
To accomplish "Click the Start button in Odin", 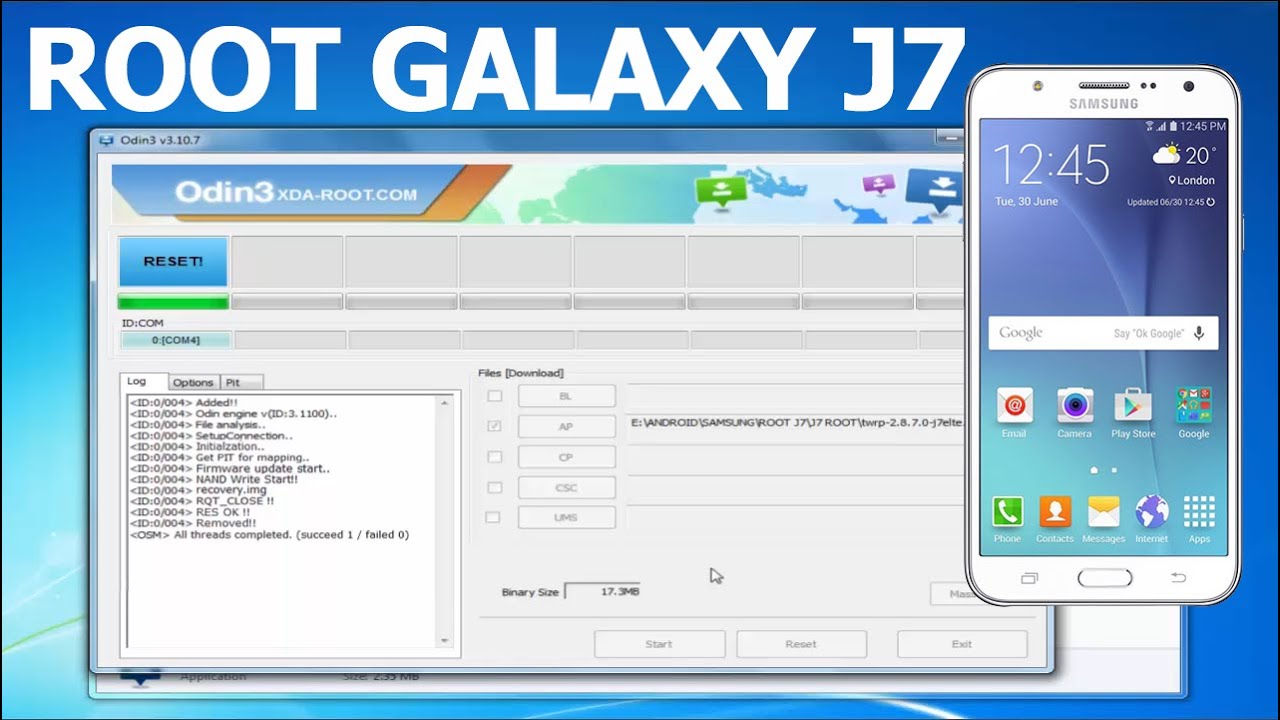I will click(659, 644).
